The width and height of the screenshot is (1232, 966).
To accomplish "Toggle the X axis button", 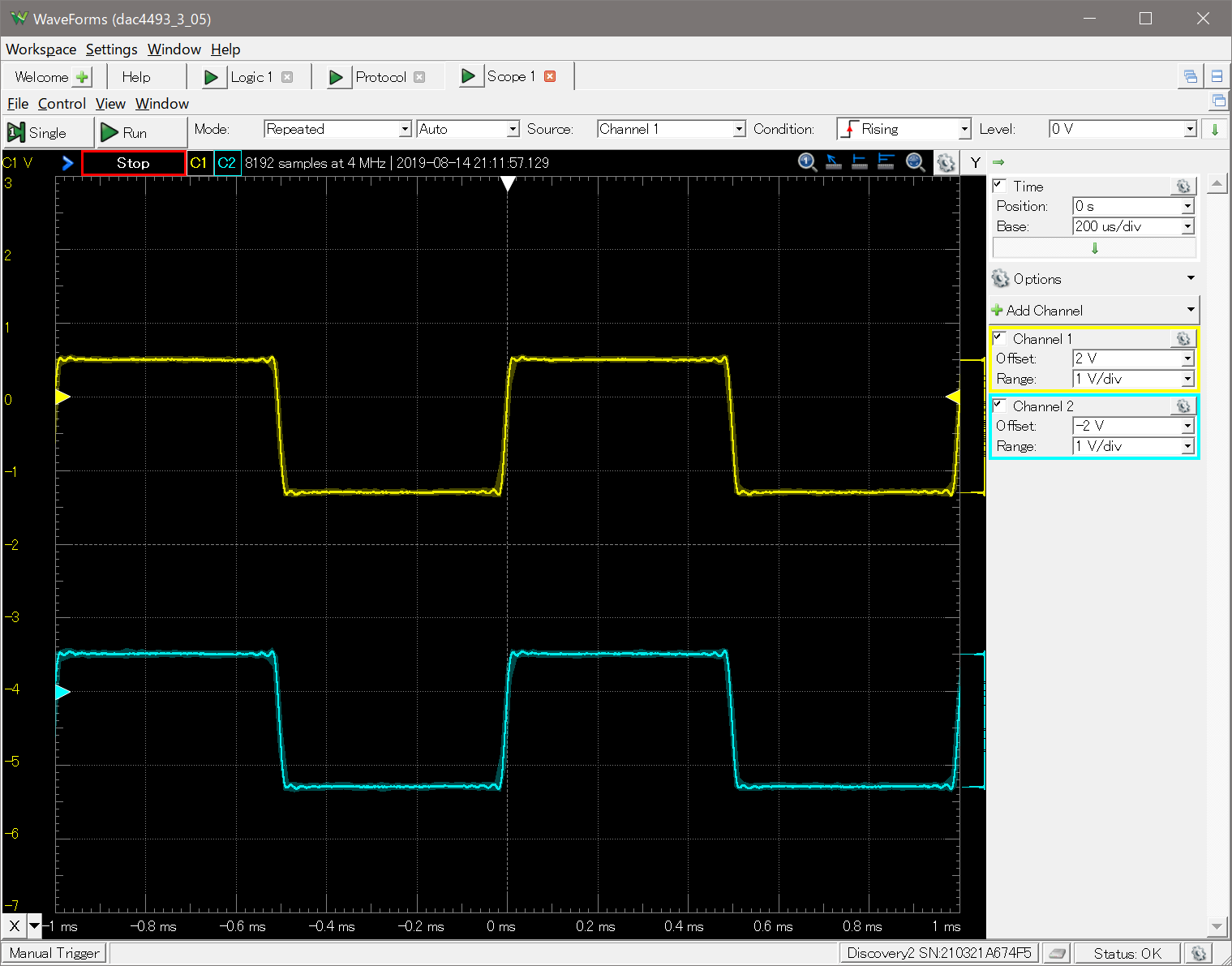I will pyautogui.click(x=15, y=925).
